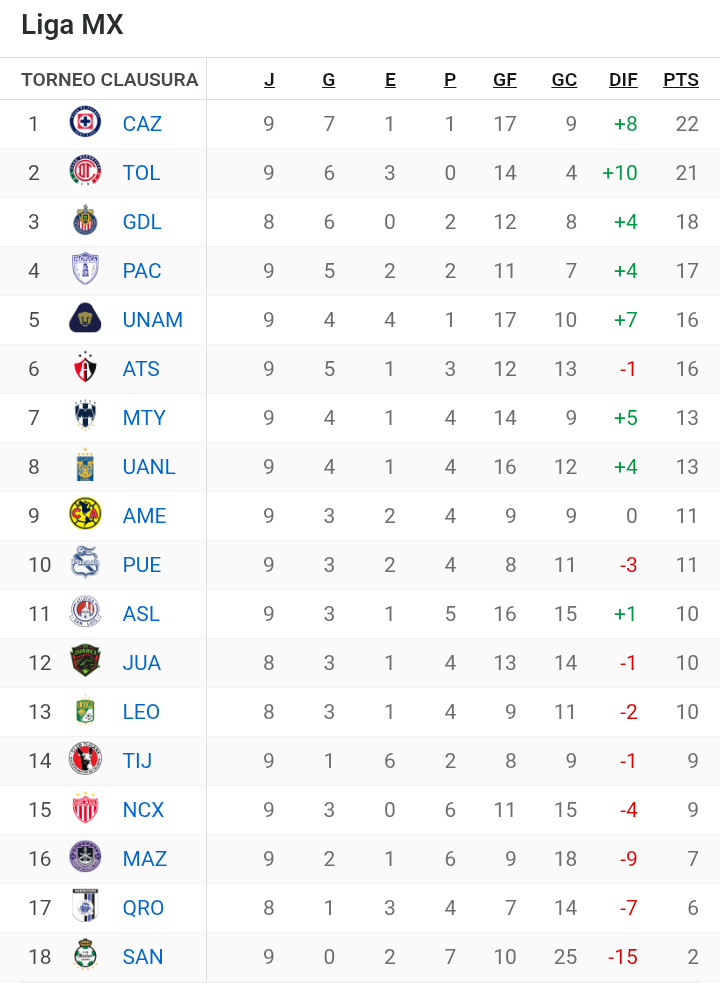Click the GF column header

[x=505, y=80]
